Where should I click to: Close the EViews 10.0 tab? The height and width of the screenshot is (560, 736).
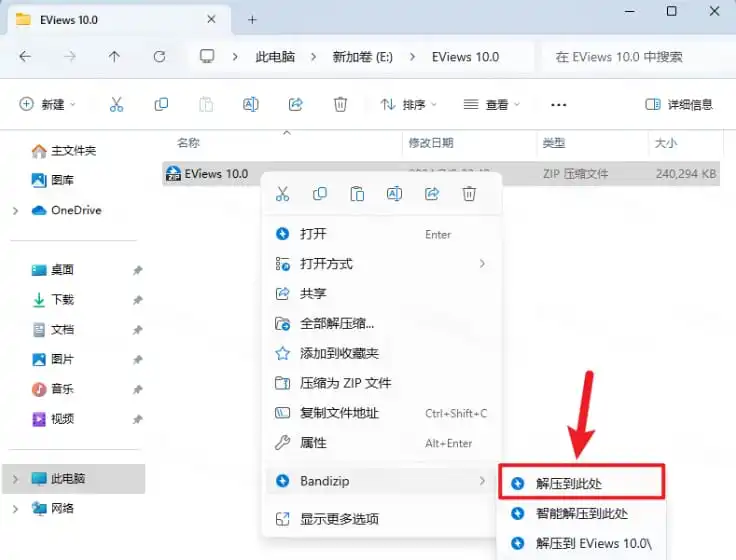[x=211, y=19]
